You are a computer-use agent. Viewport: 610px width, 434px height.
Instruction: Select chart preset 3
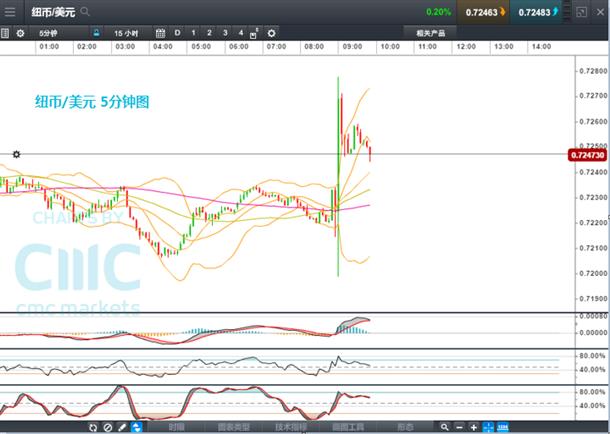point(225,33)
